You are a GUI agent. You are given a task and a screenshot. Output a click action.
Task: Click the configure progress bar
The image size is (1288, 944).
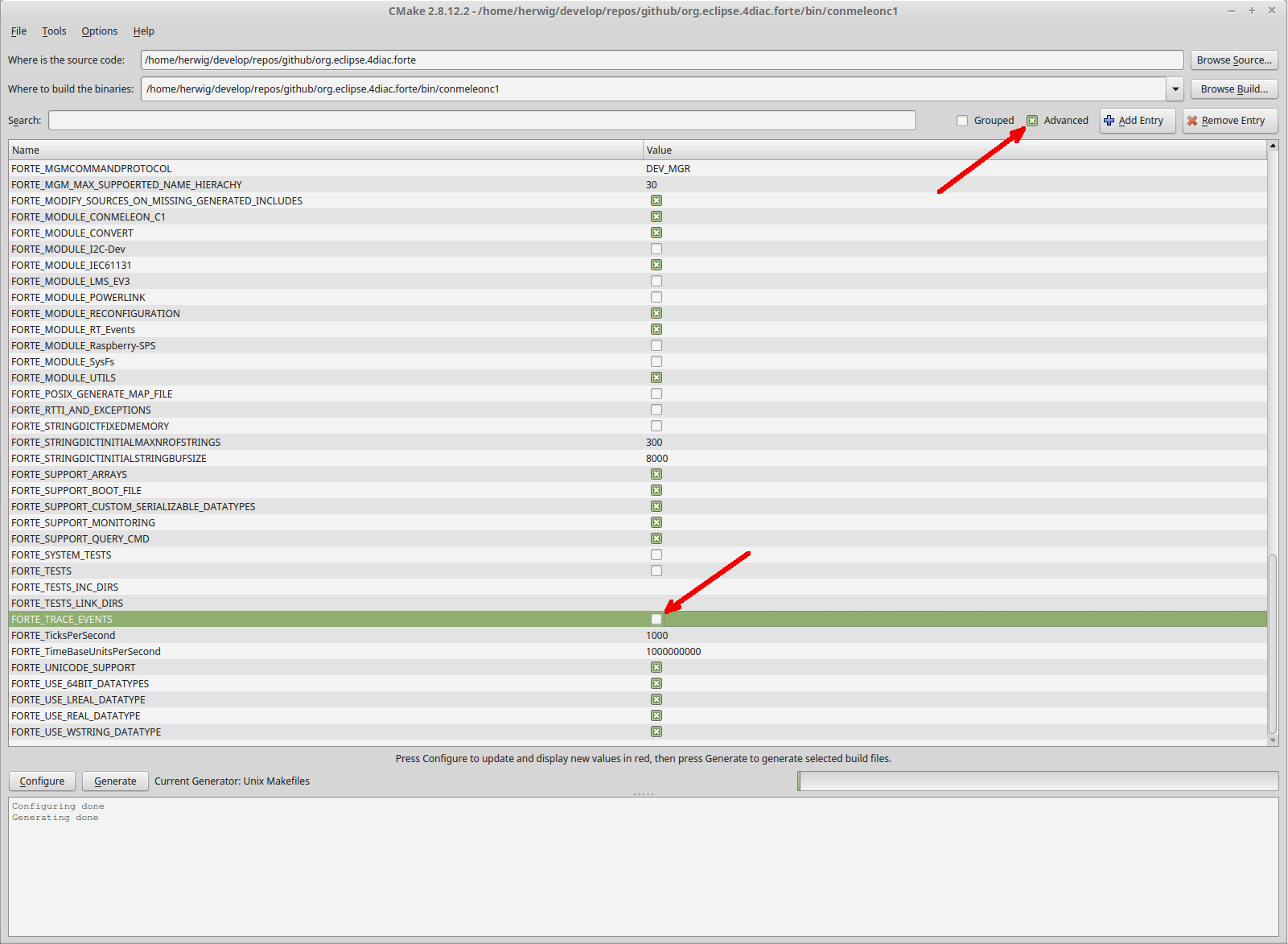[x=1038, y=781]
